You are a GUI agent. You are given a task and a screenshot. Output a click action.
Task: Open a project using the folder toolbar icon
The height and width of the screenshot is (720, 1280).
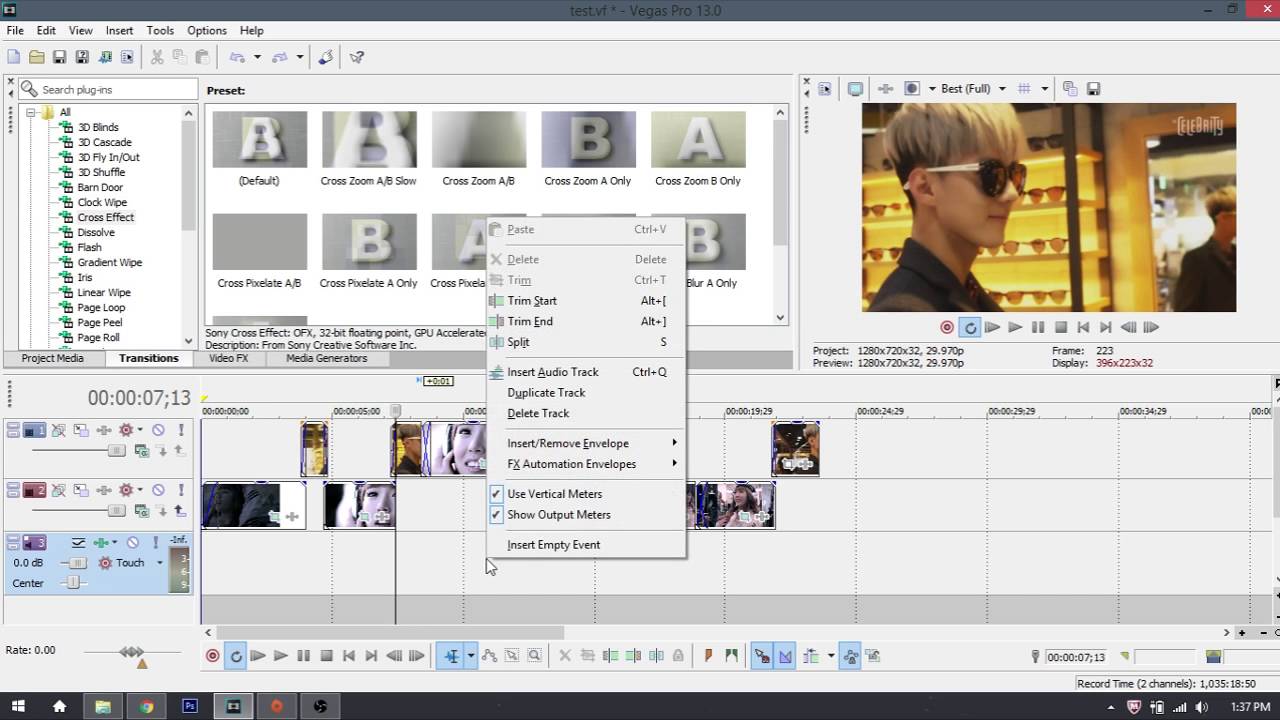click(36, 57)
